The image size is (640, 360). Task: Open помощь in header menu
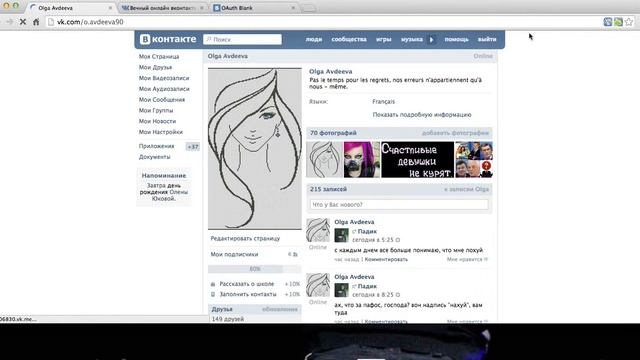[456, 40]
